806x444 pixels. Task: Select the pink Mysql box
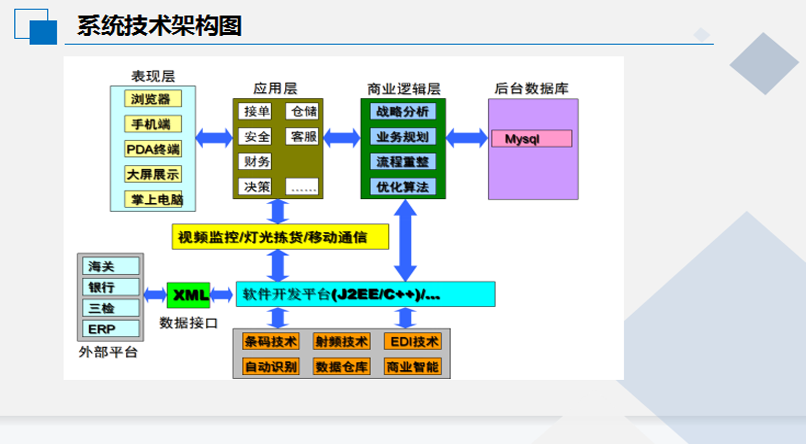532,139
